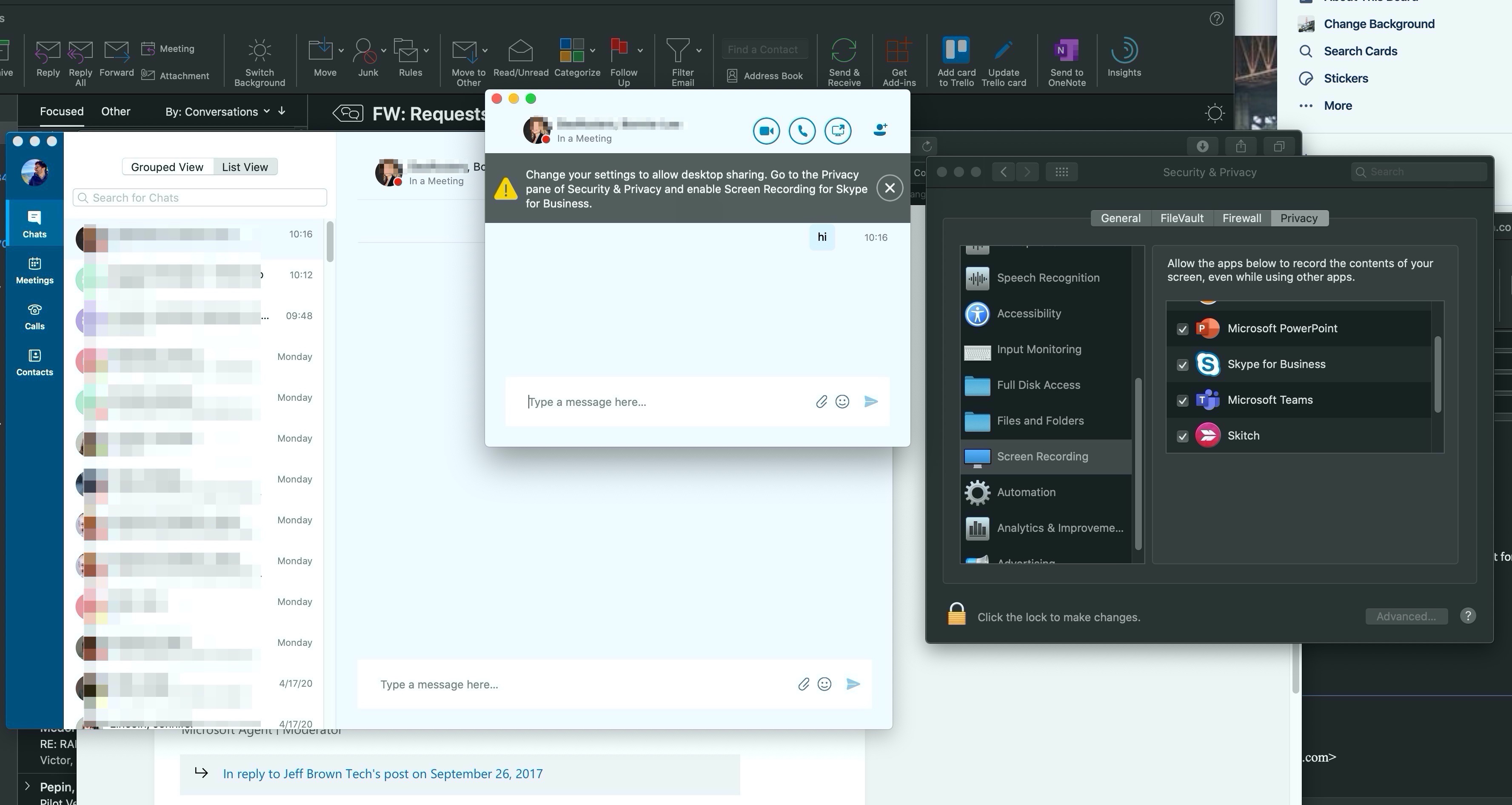The image size is (1512, 805).
Task: Open Follow Up dropdown arrow
Action: pos(640,51)
